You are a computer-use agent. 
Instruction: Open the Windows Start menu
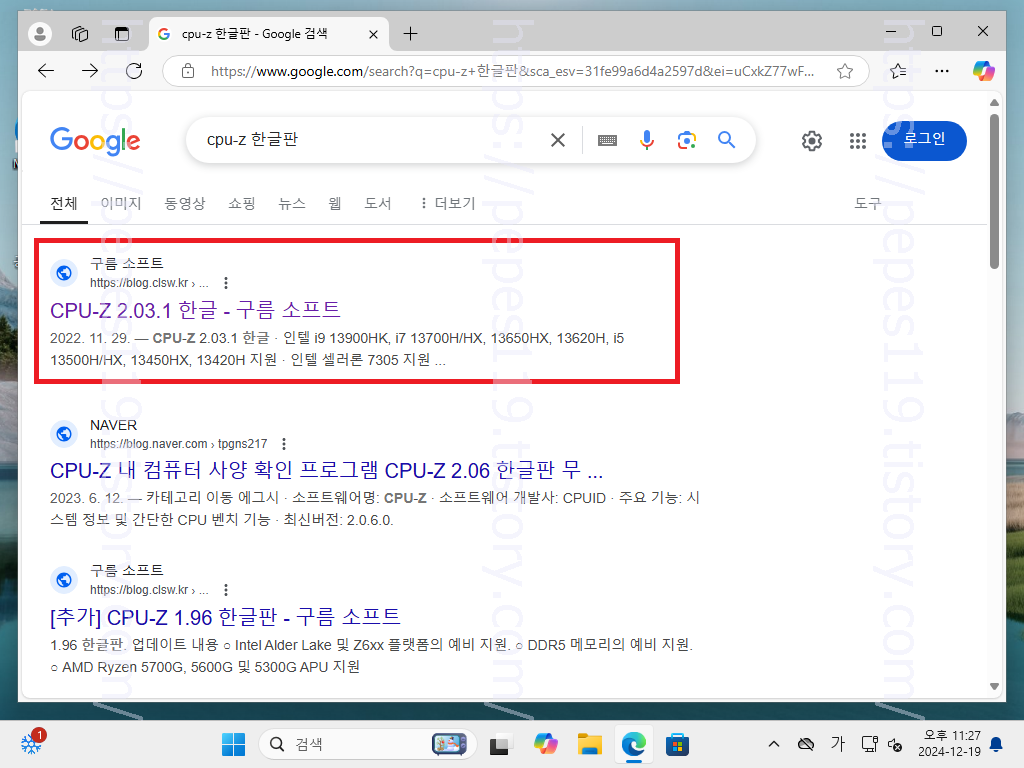[233, 744]
